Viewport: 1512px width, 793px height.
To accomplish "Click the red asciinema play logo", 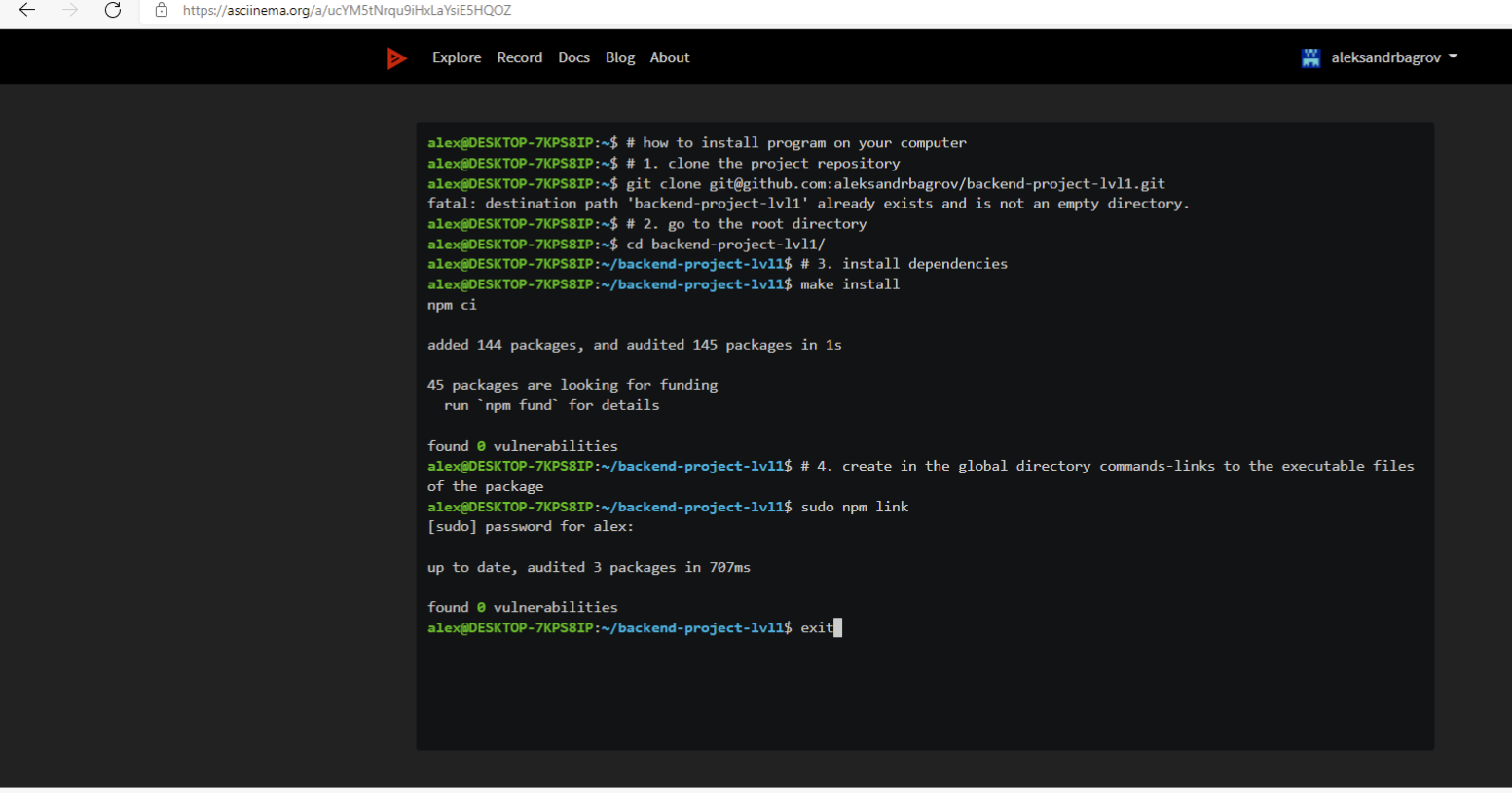I will pos(396,57).
